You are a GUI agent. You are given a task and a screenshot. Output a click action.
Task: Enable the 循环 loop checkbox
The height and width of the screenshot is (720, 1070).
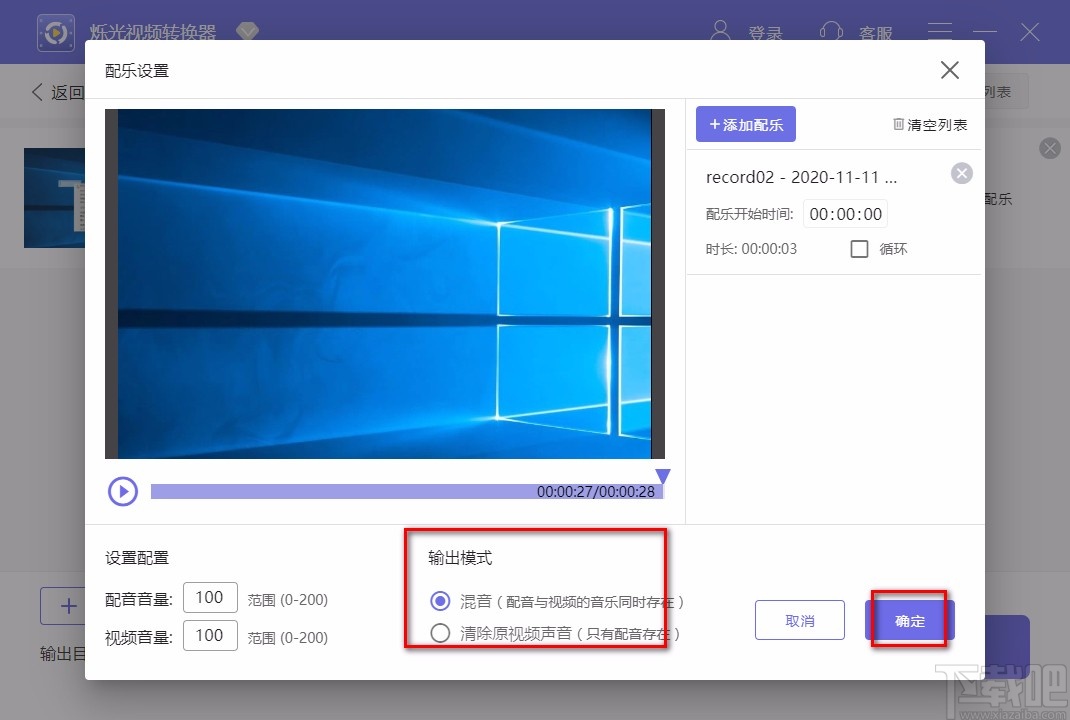tap(859, 249)
